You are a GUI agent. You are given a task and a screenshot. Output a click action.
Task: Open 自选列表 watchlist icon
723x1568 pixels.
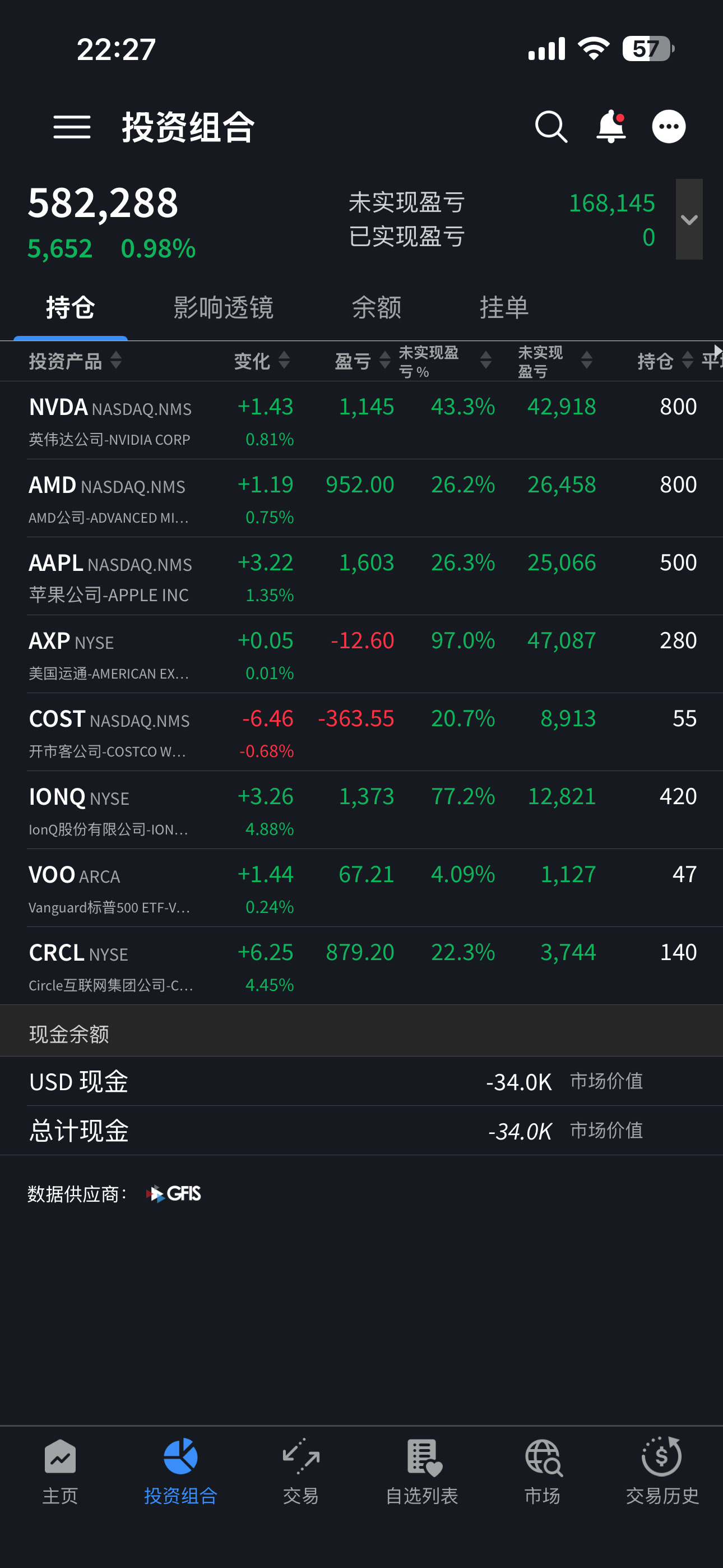421,1471
